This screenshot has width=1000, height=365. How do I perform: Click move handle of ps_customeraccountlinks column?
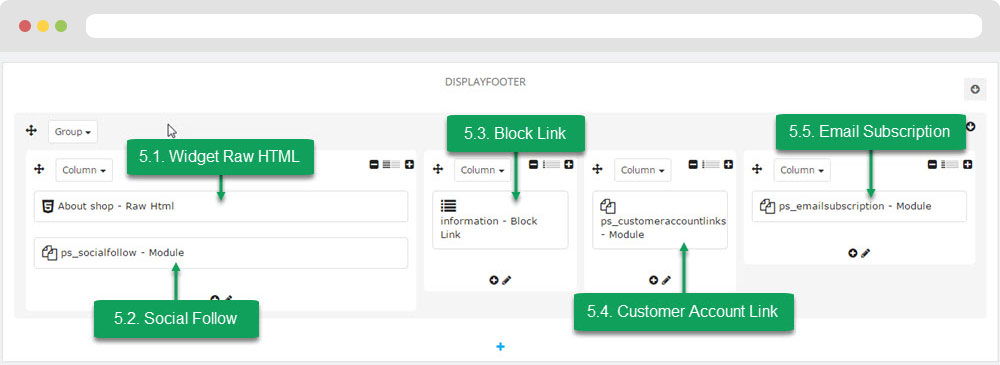(x=598, y=169)
